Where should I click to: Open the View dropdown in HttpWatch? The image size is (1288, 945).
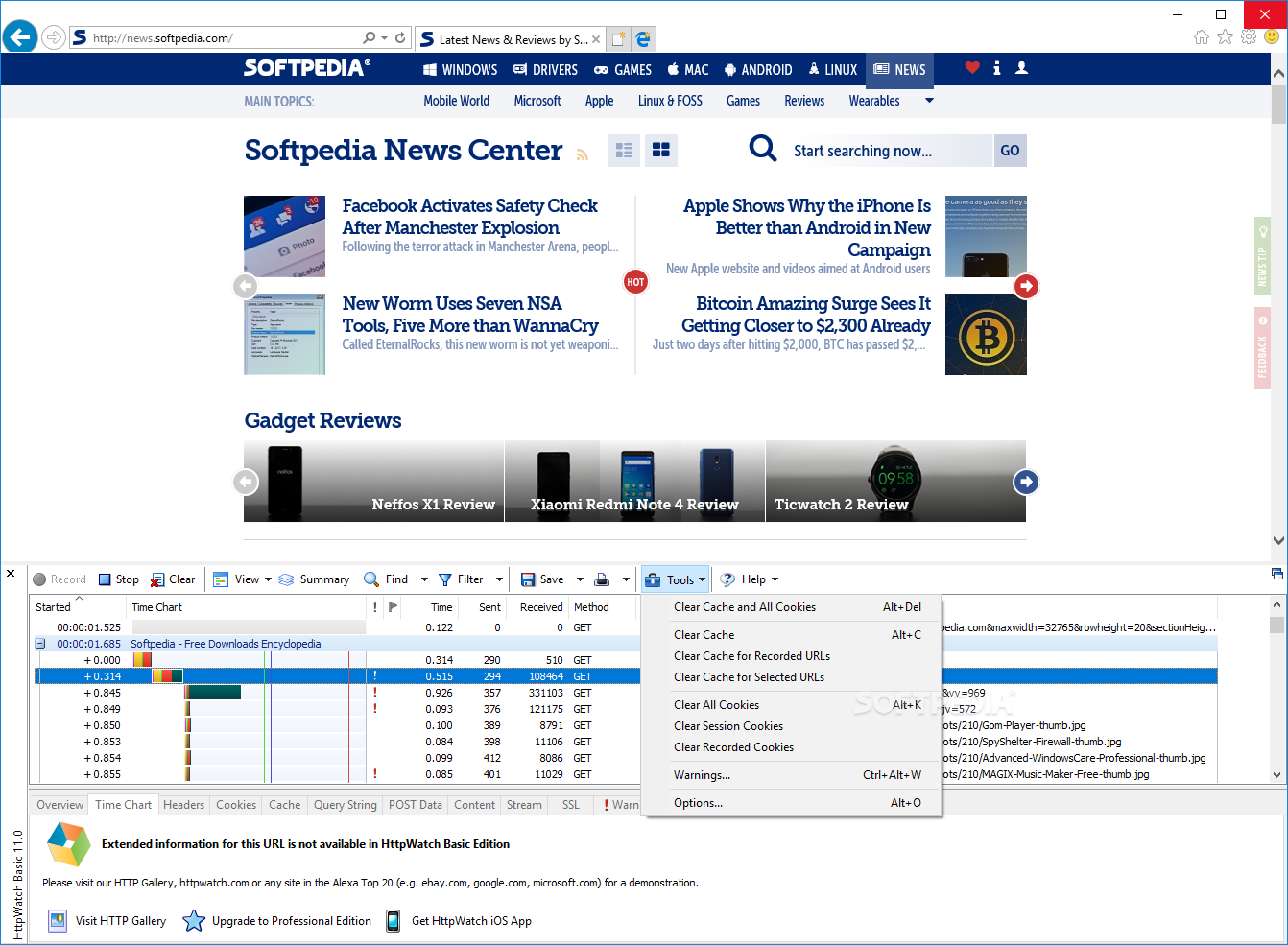tap(242, 579)
